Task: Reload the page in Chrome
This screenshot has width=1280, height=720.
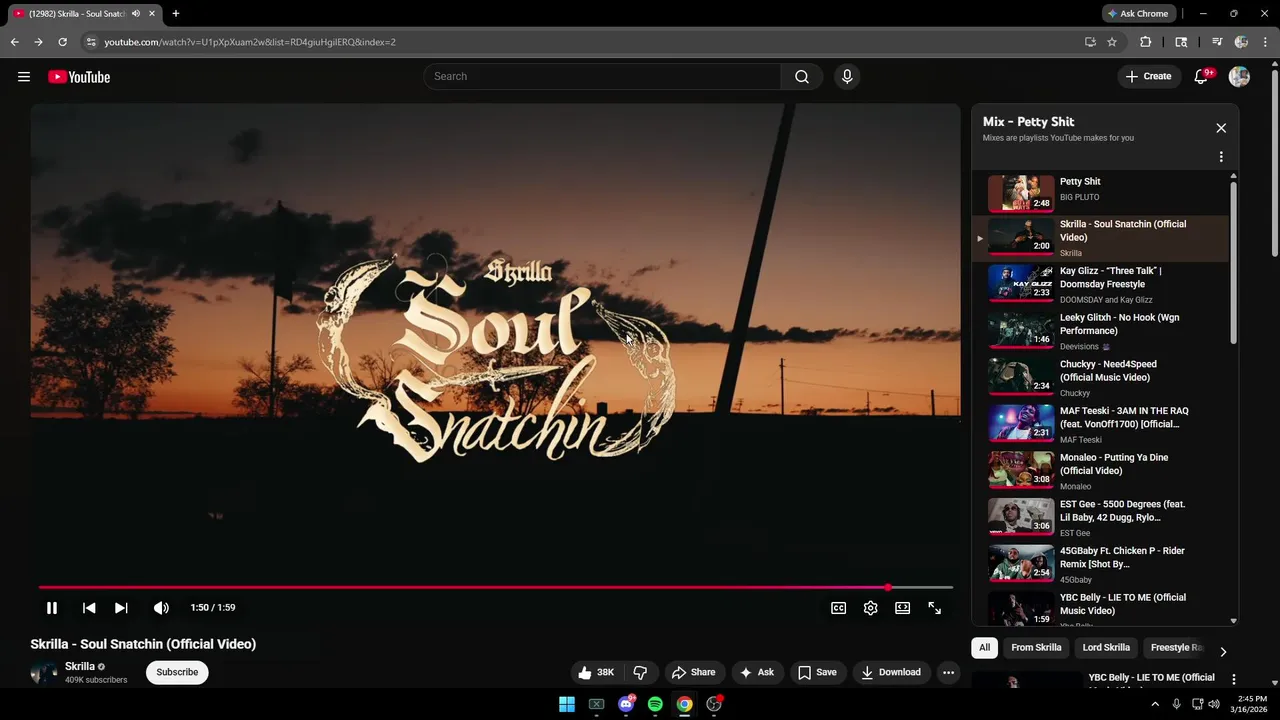Action: pos(62,42)
